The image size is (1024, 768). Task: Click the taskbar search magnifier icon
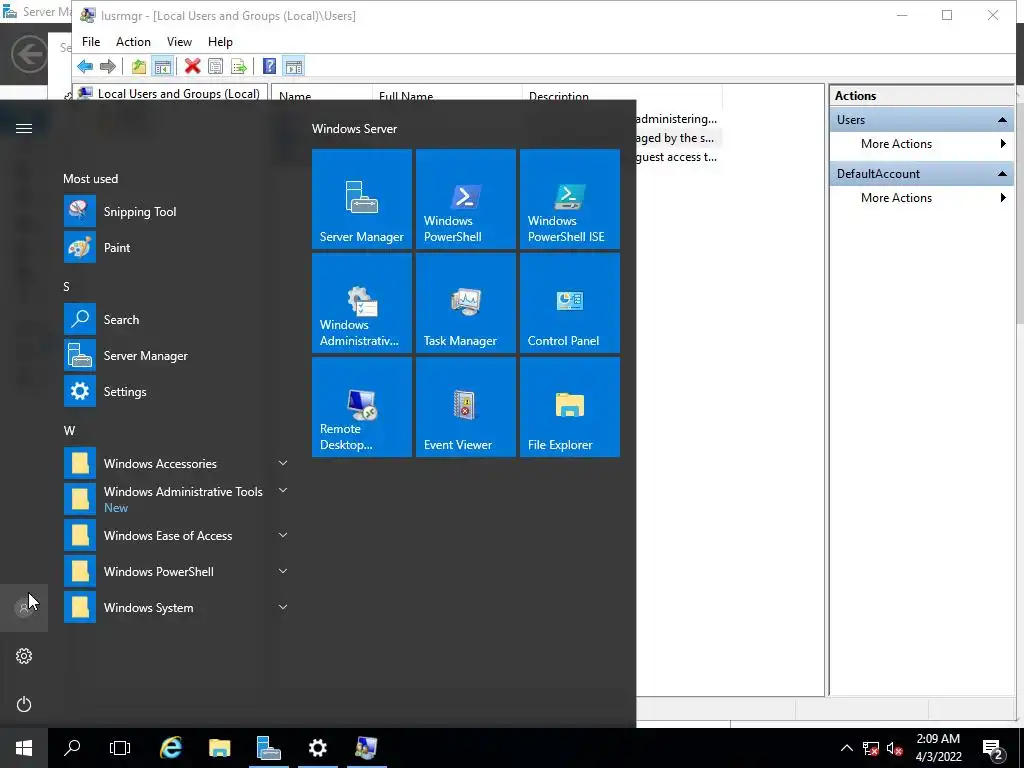(72, 748)
